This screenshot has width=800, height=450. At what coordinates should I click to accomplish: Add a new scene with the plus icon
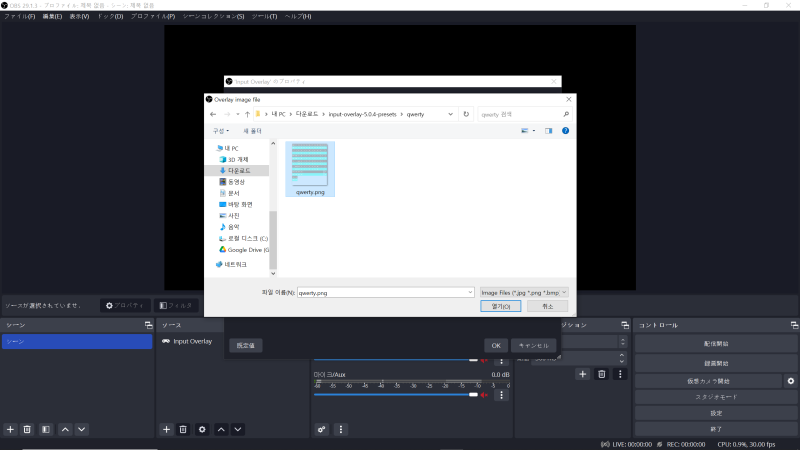pyautogui.click(x=10, y=429)
